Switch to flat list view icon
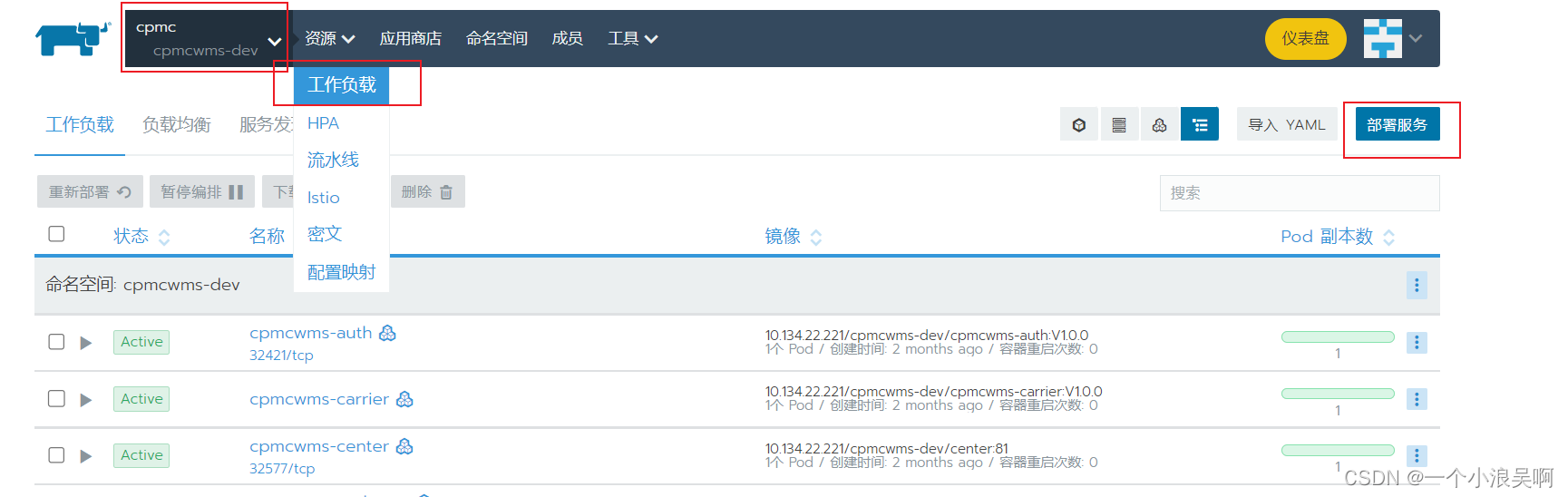 pos(1119,124)
